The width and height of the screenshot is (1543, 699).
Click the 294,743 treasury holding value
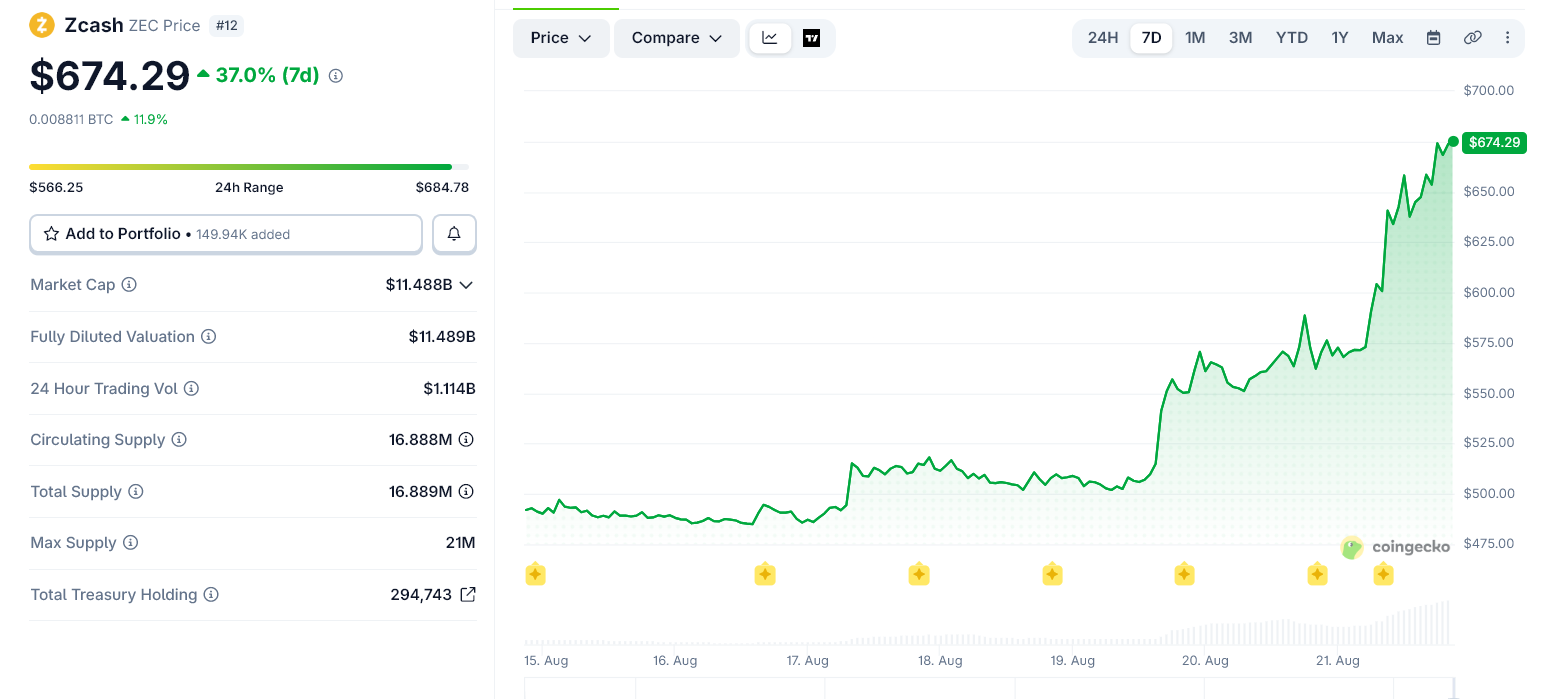pyautogui.click(x=421, y=595)
